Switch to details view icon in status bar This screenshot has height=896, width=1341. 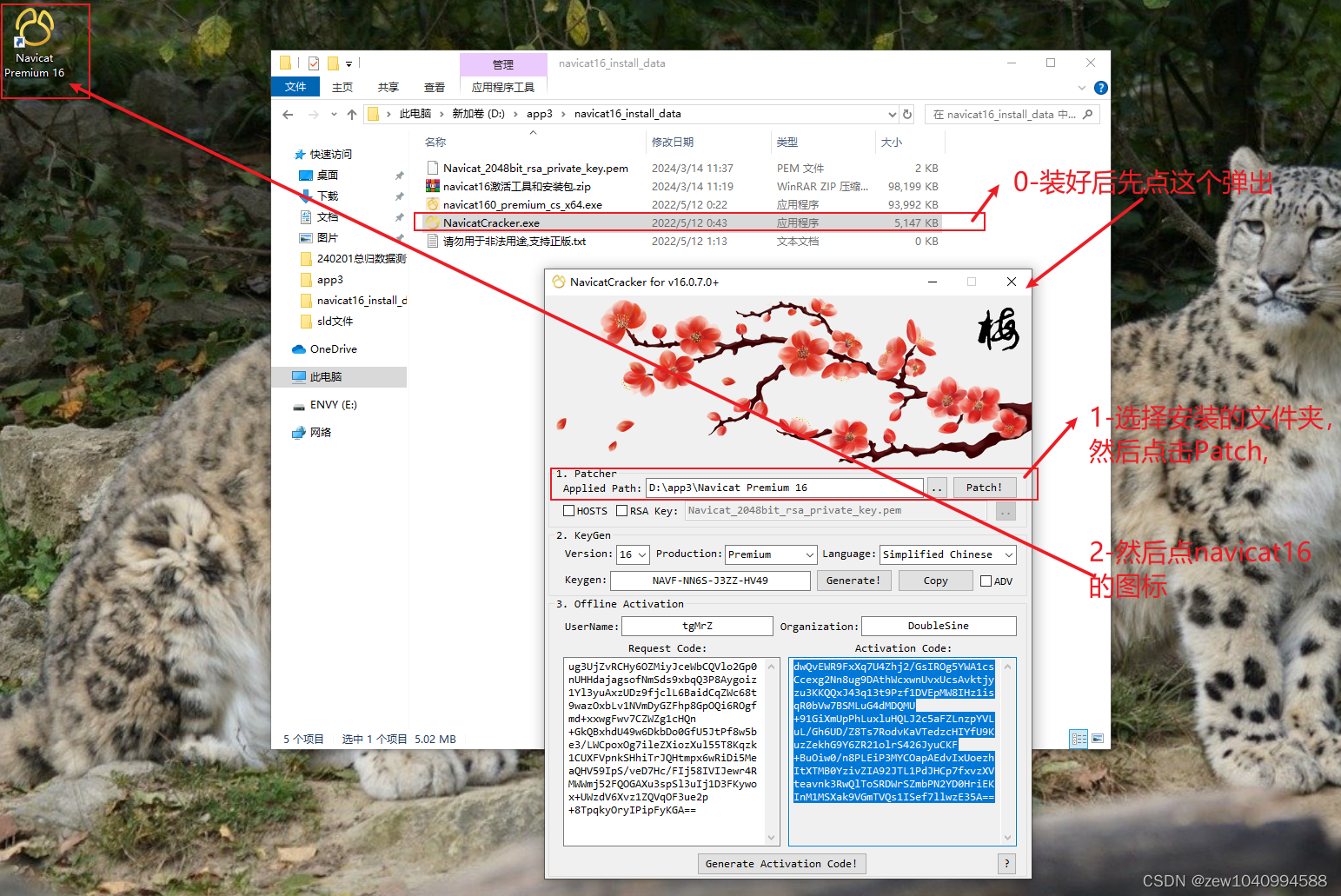point(1079,739)
